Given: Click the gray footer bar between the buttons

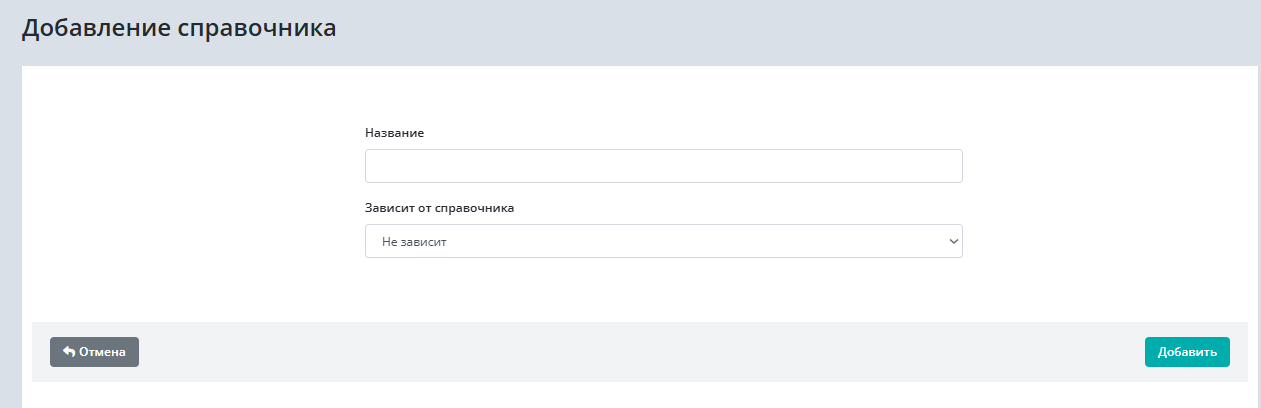Looking at the screenshot, I should 640,352.
